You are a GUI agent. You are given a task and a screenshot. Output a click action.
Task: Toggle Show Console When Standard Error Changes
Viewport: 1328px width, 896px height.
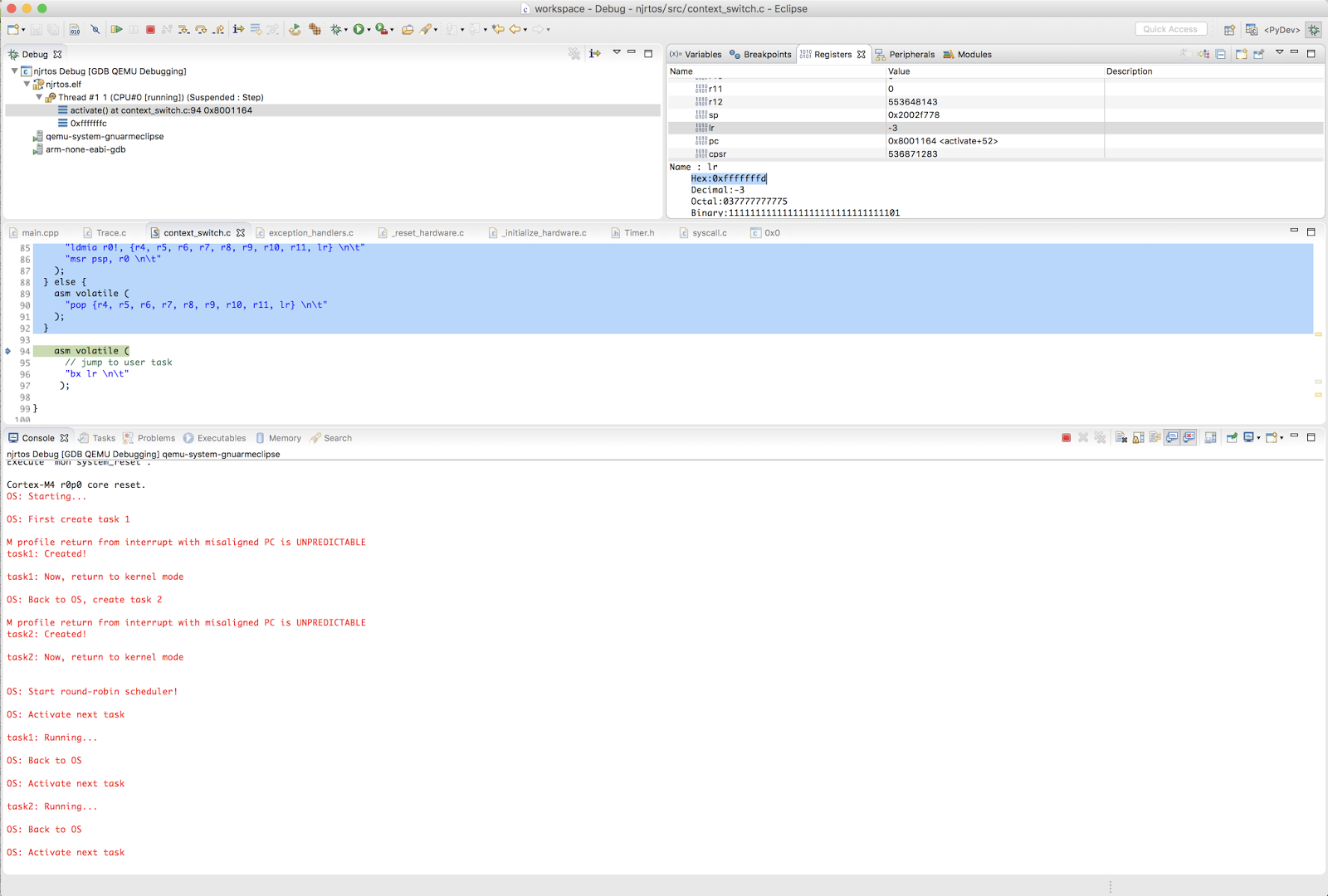tap(1189, 437)
